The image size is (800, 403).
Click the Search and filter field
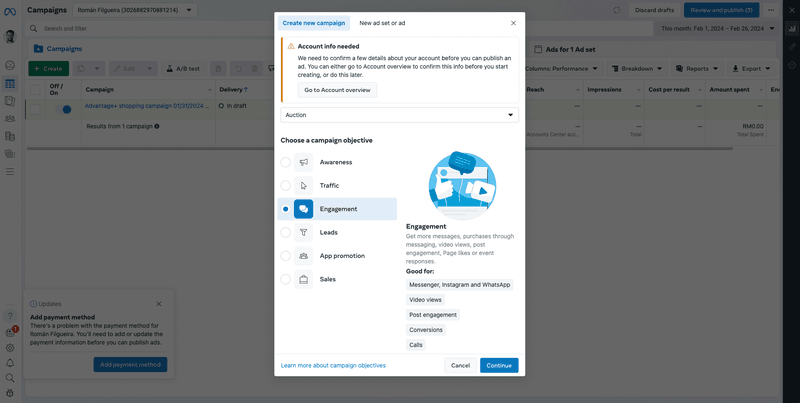point(339,29)
